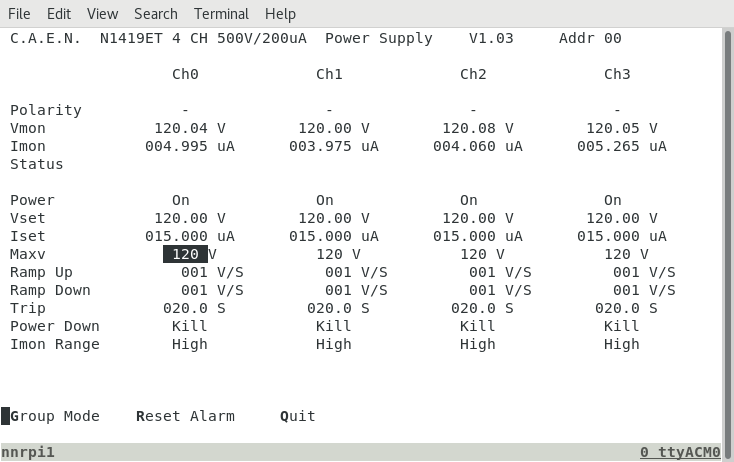Open the File menu
Screen dimensions: 734x462
[19, 14]
